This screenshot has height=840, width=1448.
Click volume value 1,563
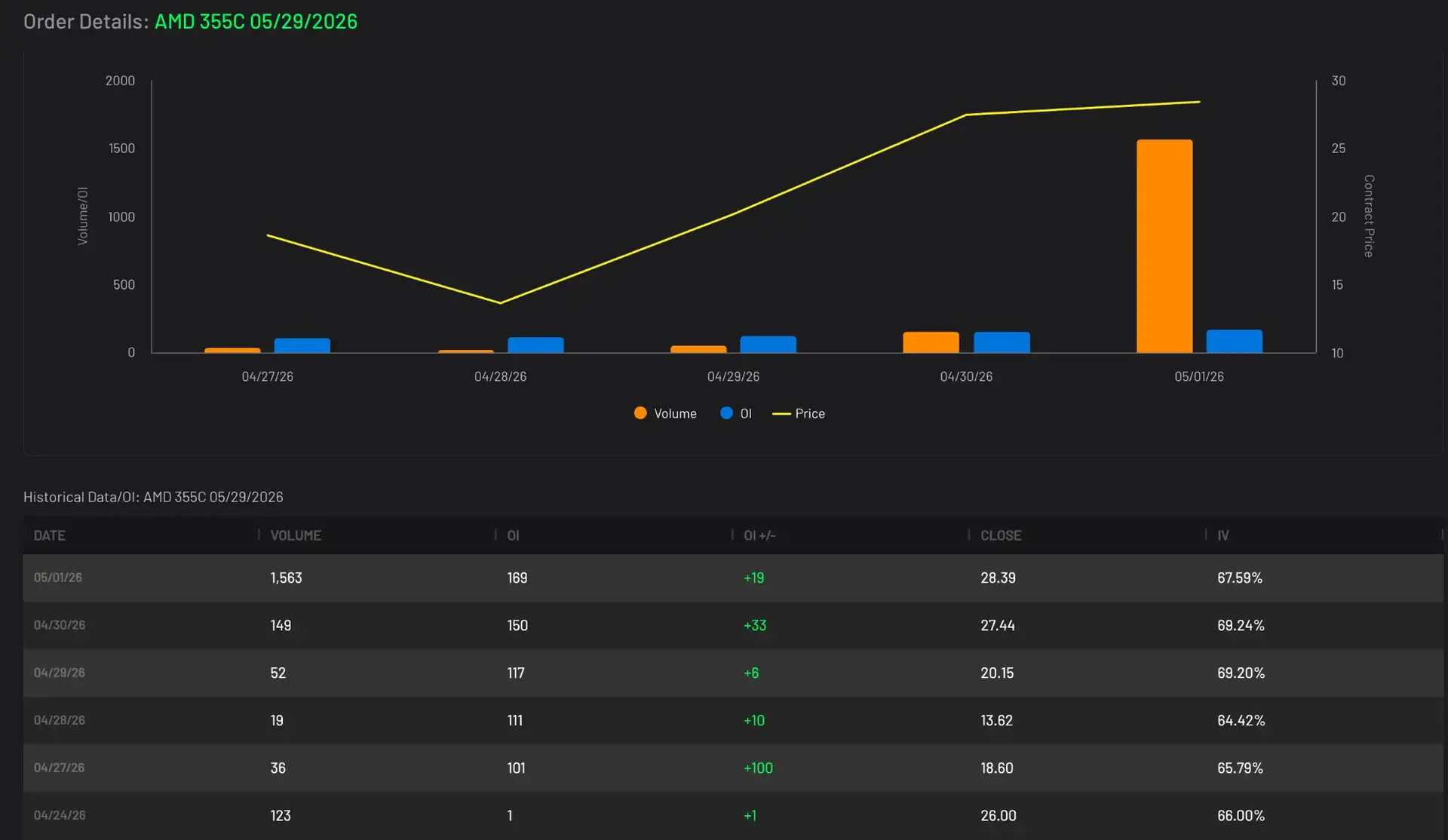(286, 578)
